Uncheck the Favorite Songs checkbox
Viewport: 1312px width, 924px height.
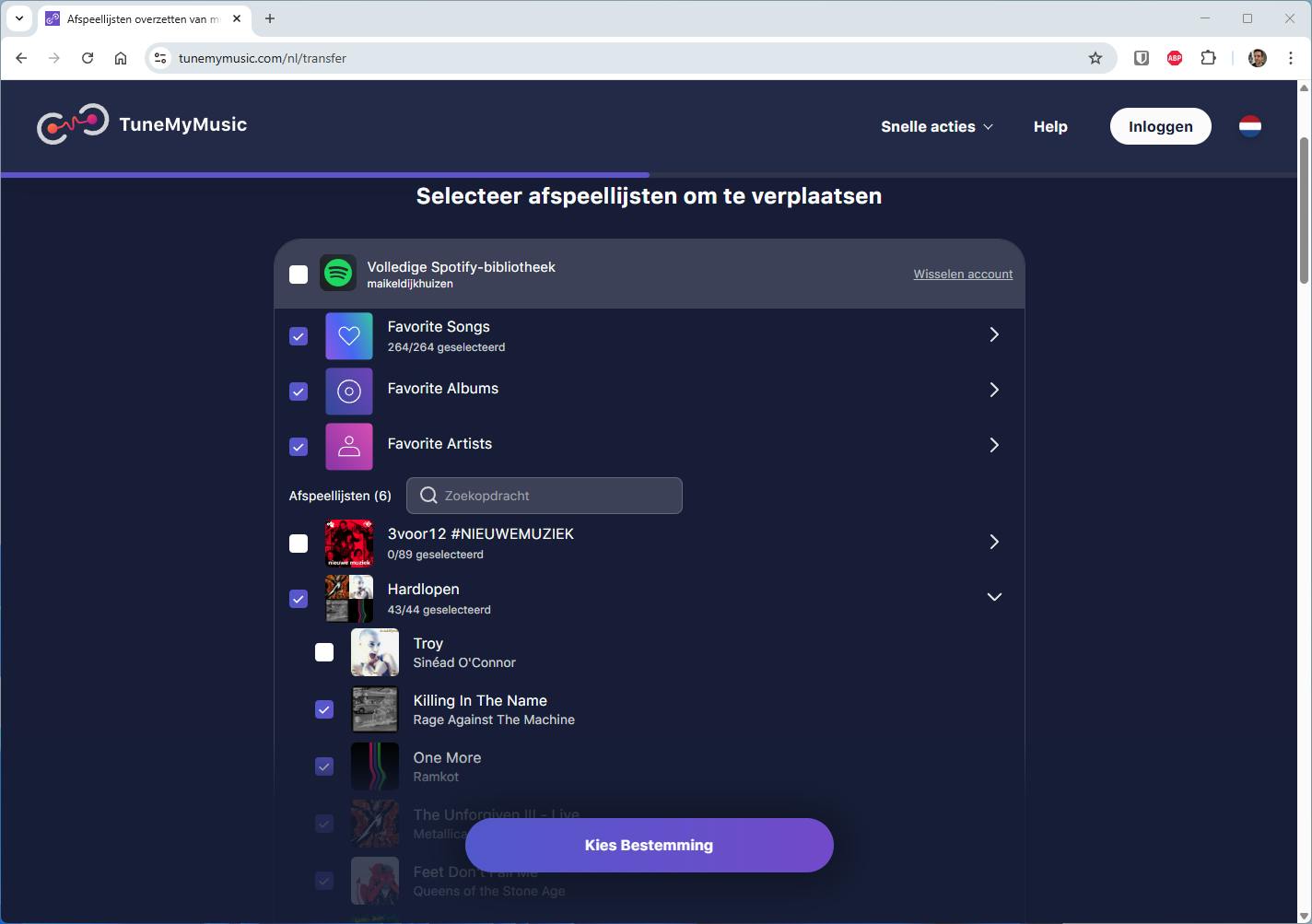(299, 336)
